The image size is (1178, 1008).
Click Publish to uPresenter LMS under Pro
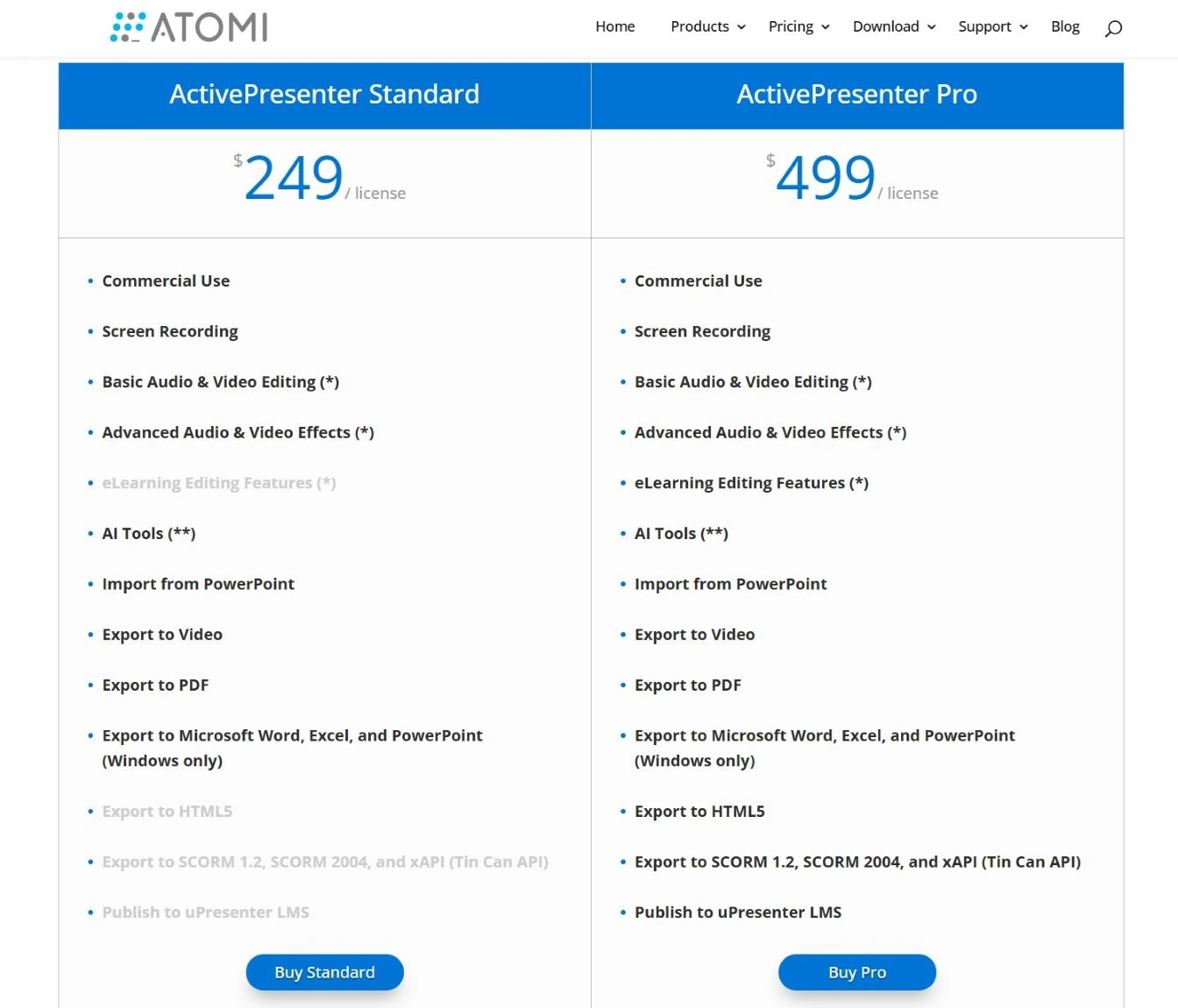[737, 912]
